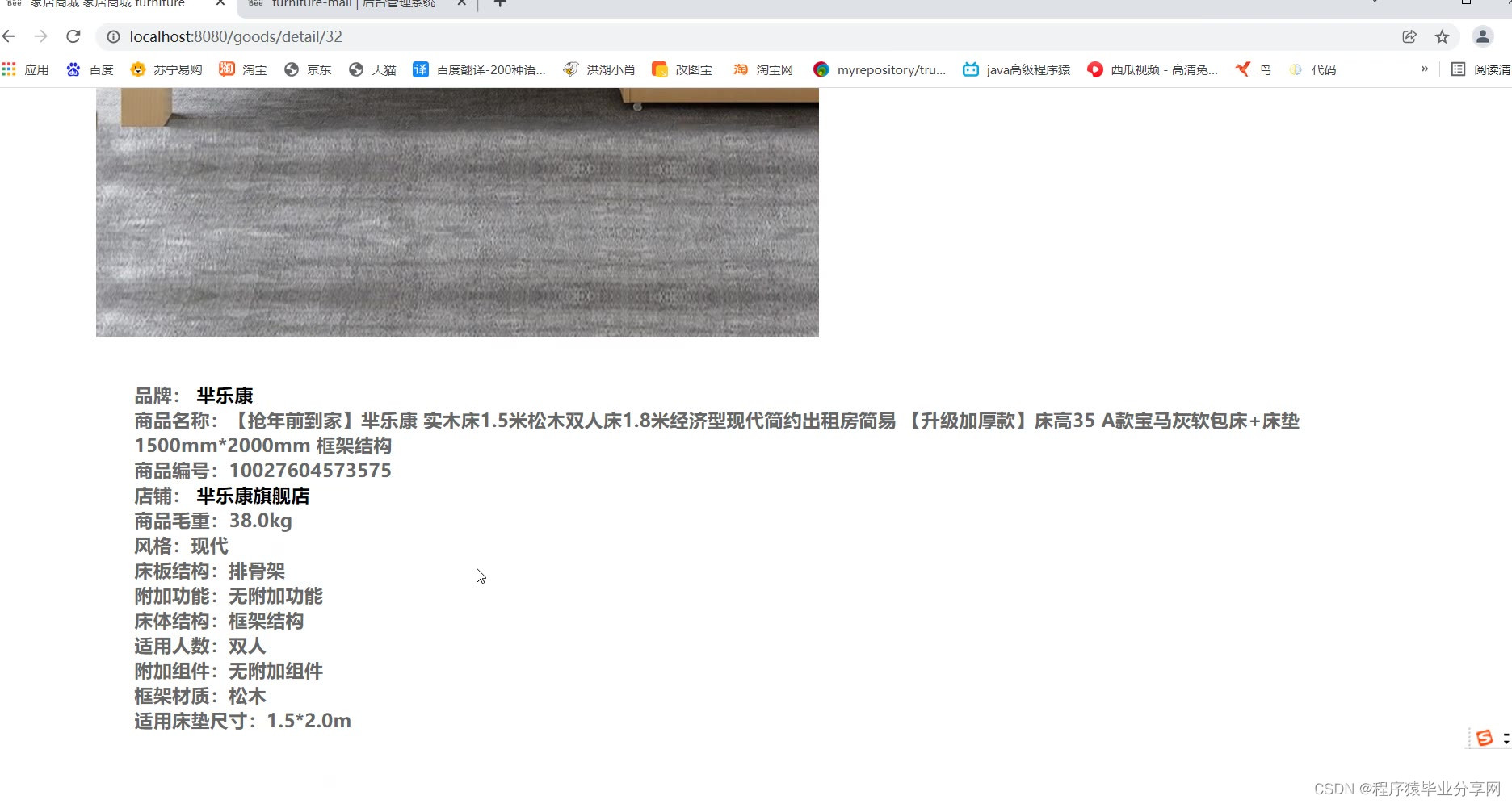Expand the hidden bookmarks chevron

coord(1425,69)
